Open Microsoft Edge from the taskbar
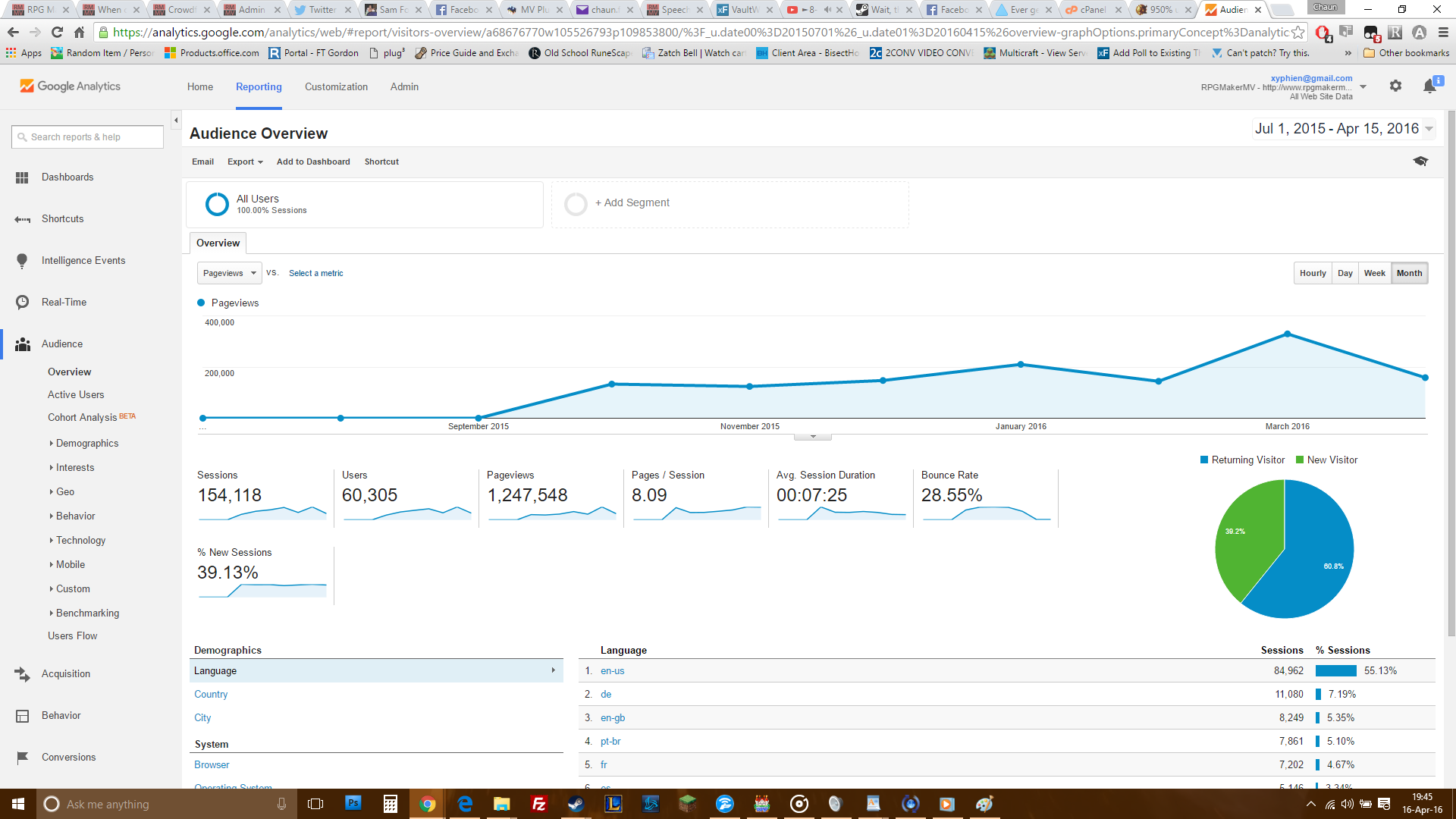Viewport: 1456px width, 819px height. pyautogui.click(x=465, y=804)
